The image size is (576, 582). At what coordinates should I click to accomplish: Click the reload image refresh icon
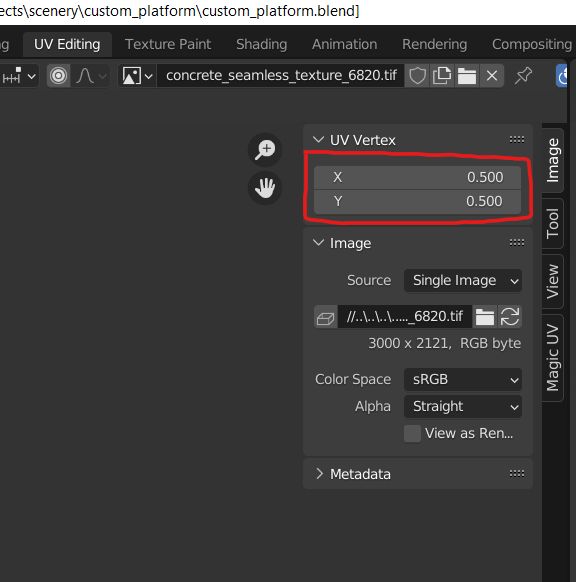point(510,317)
